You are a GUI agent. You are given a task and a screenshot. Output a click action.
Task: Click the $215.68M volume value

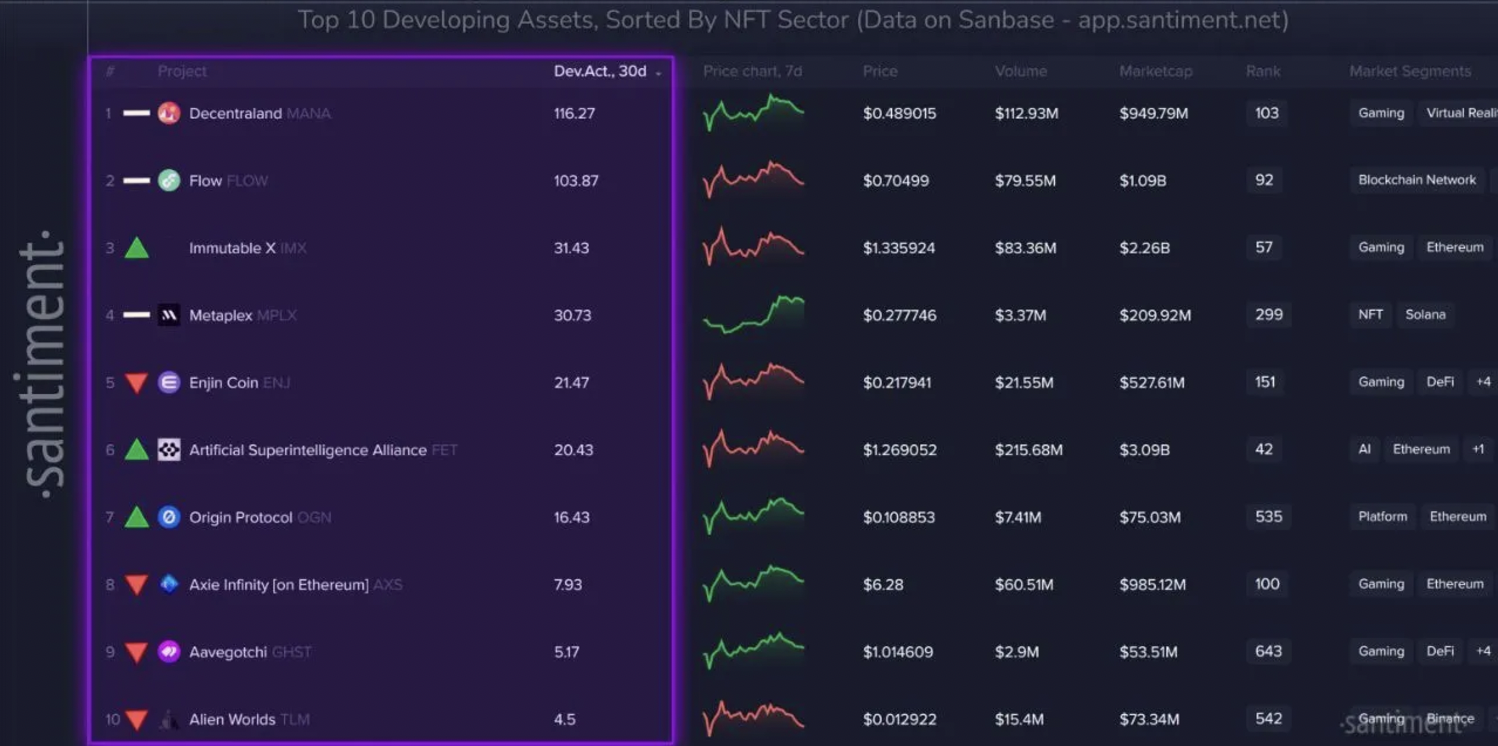click(1029, 450)
